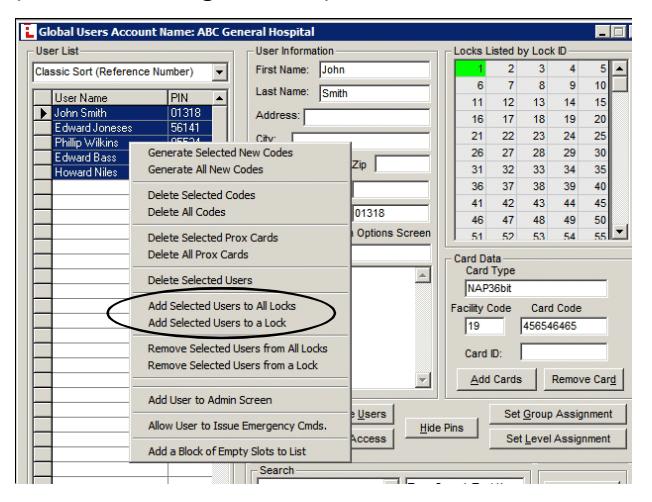Click the Card Code field 456546465

563,326
